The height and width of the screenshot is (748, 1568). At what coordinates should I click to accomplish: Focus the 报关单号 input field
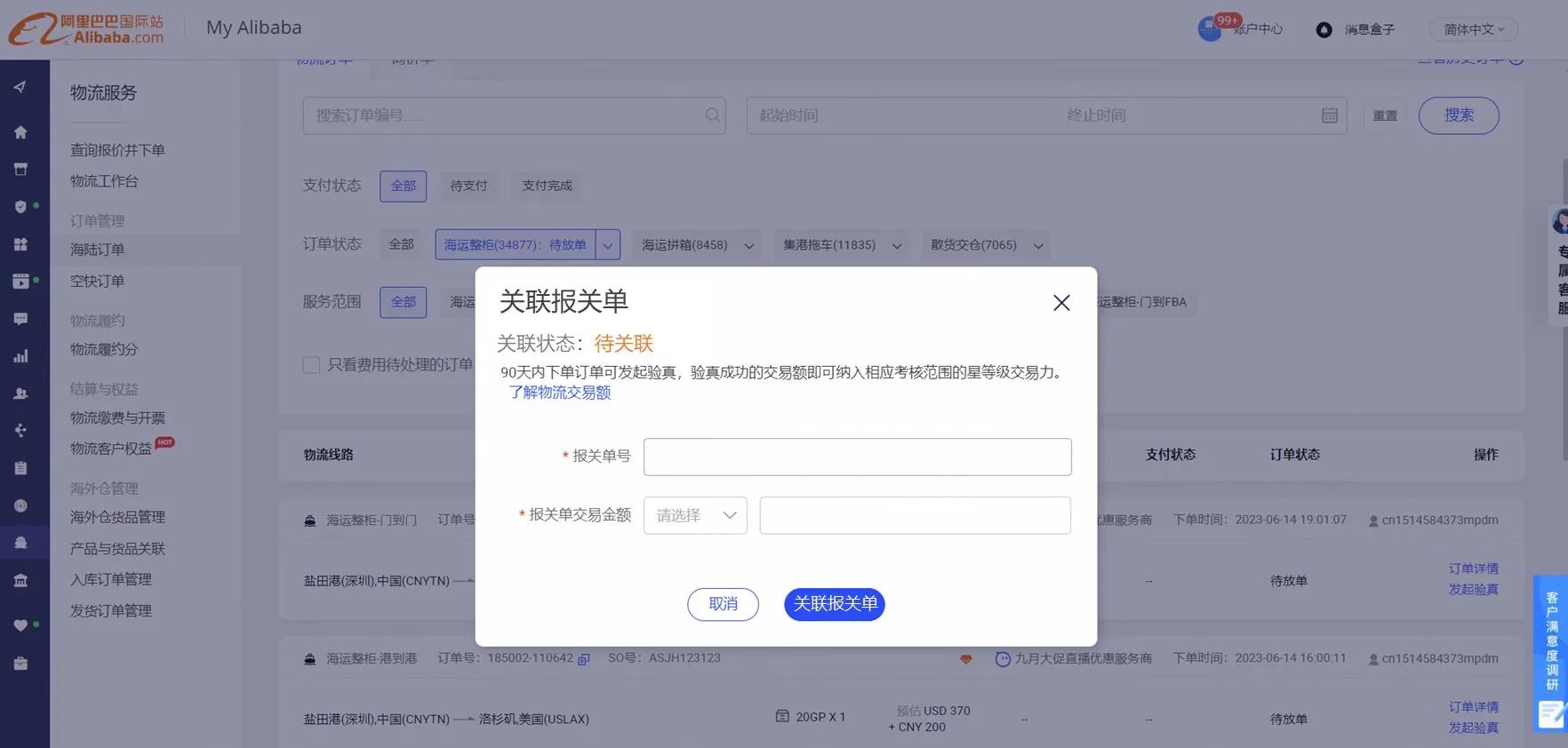click(x=857, y=457)
